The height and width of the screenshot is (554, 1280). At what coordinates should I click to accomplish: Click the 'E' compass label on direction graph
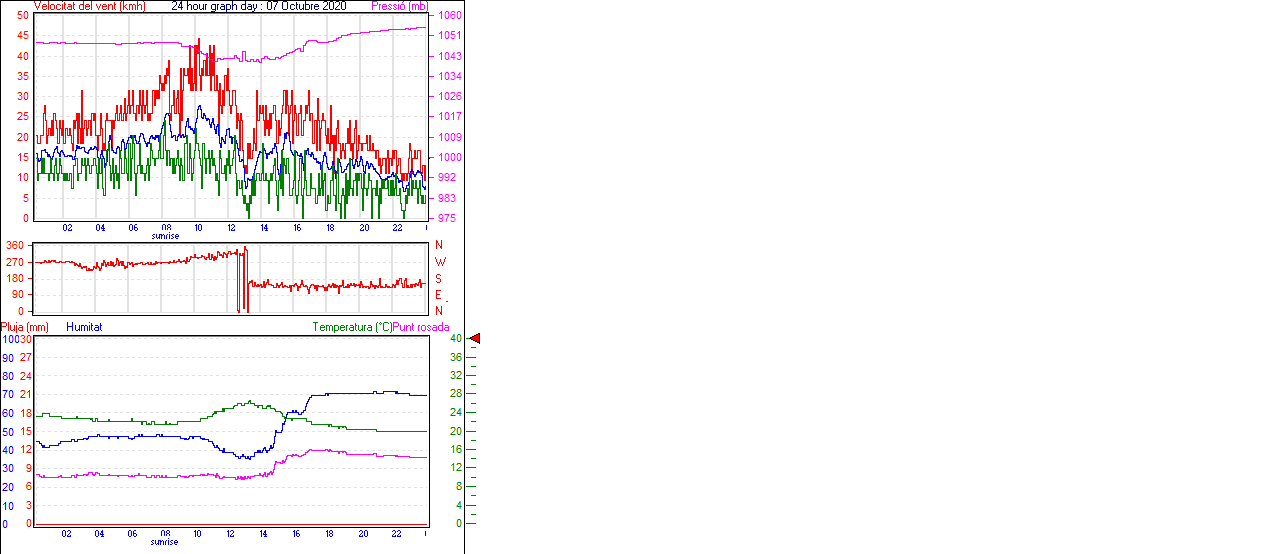[x=438, y=295]
